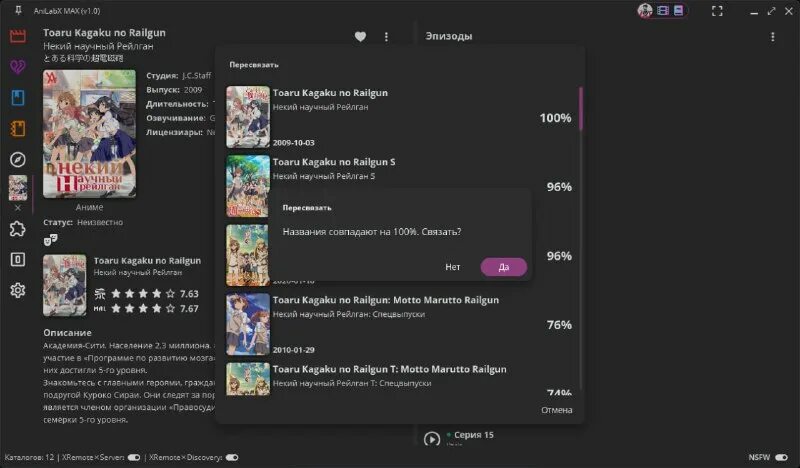Screen dimensions: 800x468
Task: Open the sidebar square icon with zero
Action: 18,259
